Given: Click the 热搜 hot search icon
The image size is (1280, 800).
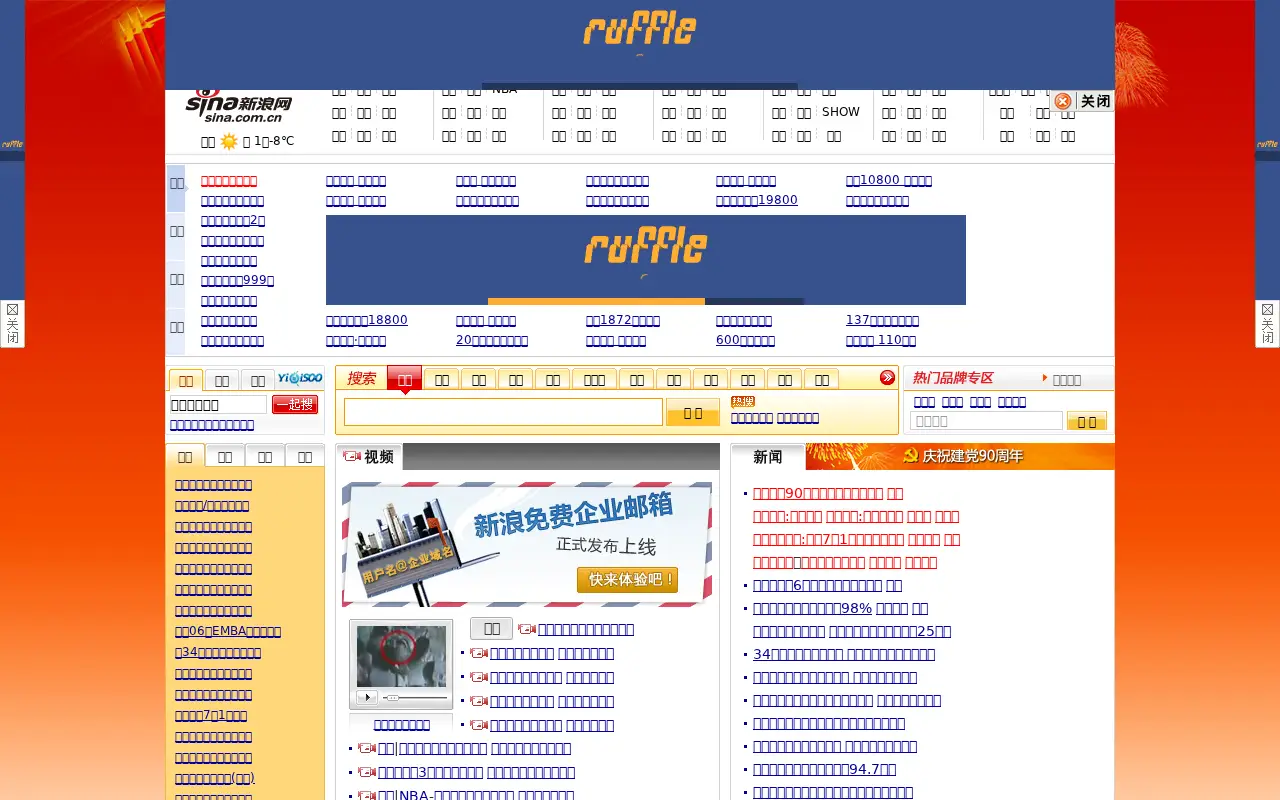Looking at the screenshot, I should point(743,402).
